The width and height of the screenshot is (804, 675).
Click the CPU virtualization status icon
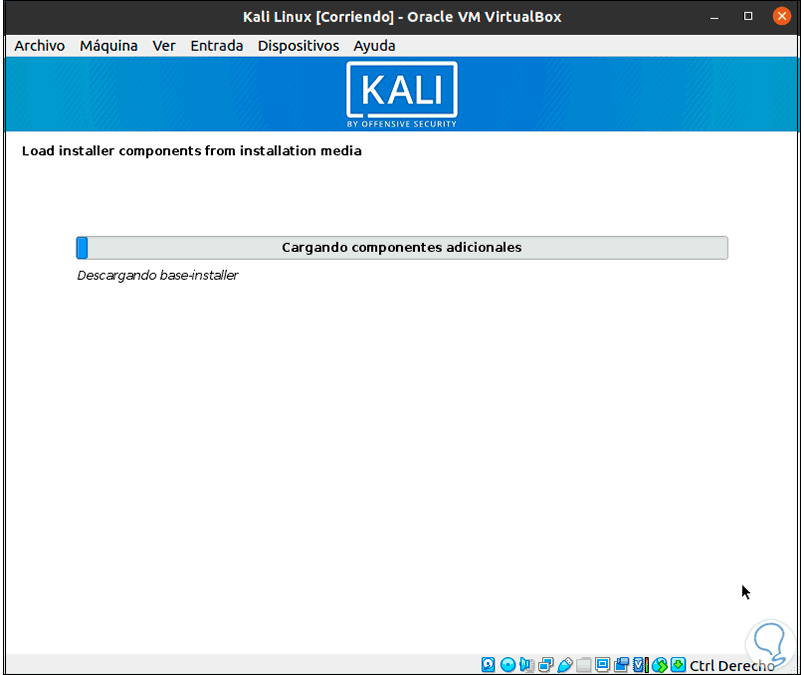(640, 665)
